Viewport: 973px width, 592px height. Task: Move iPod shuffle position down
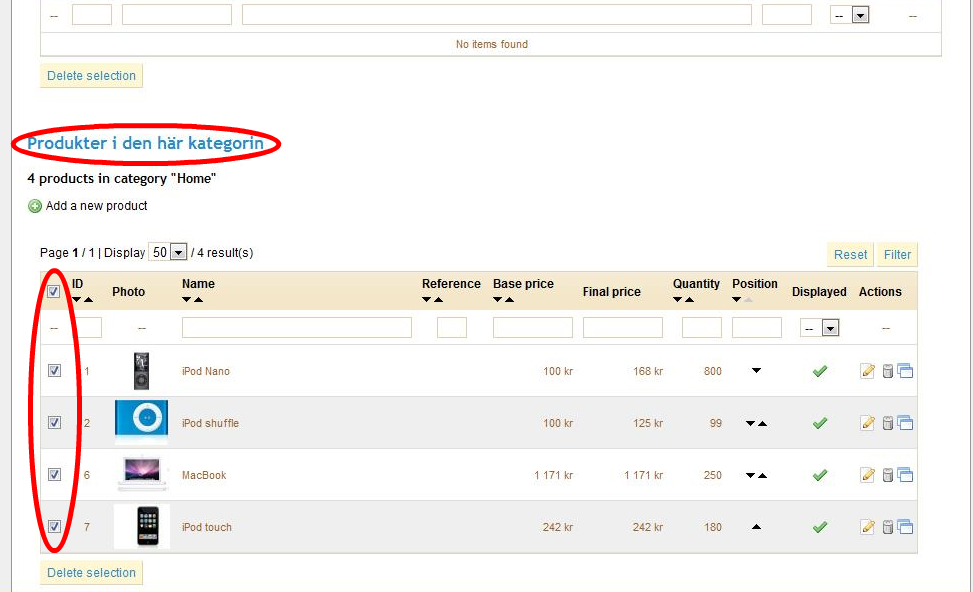[x=750, y=423]
